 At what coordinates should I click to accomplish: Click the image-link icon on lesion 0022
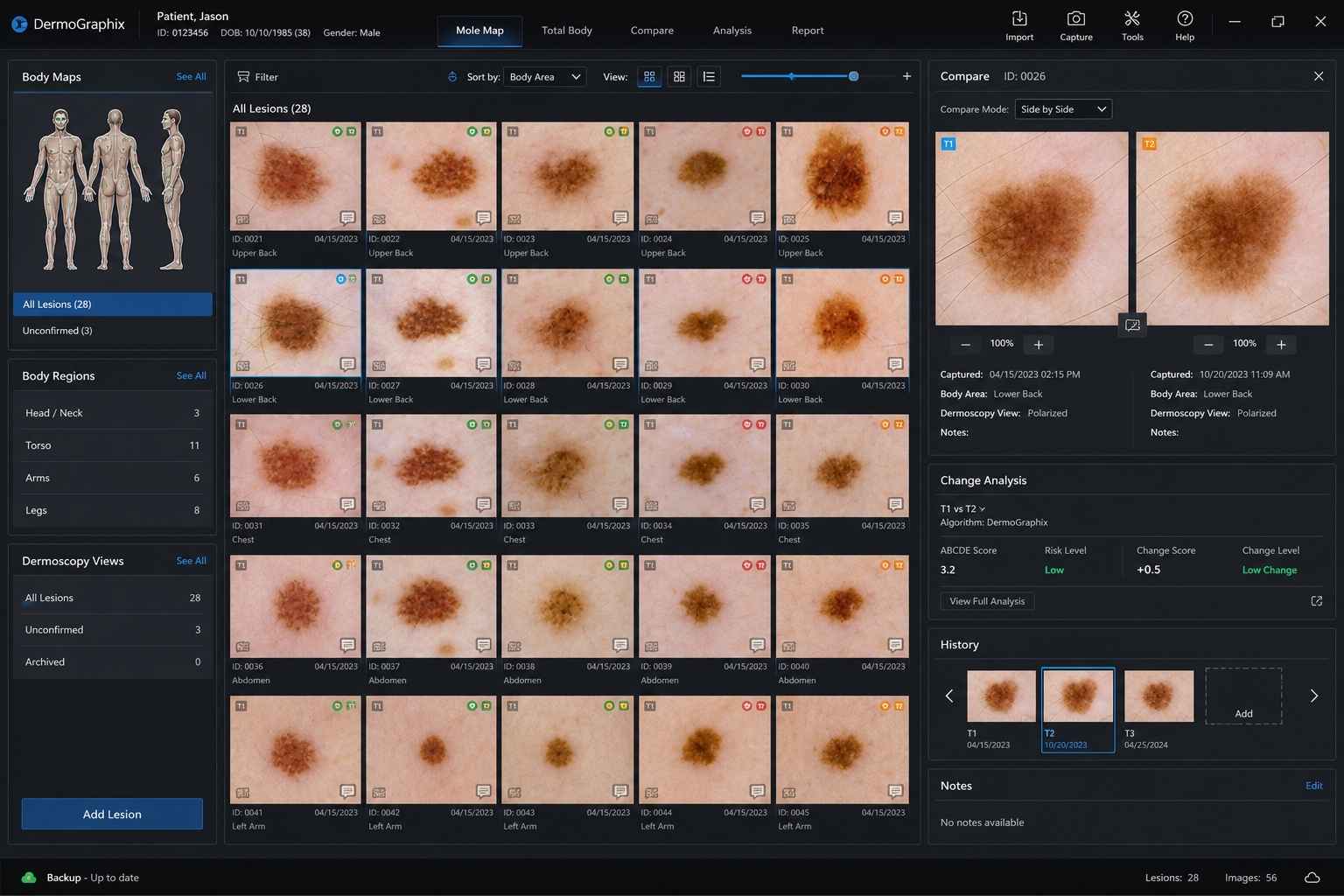[379, 220]
